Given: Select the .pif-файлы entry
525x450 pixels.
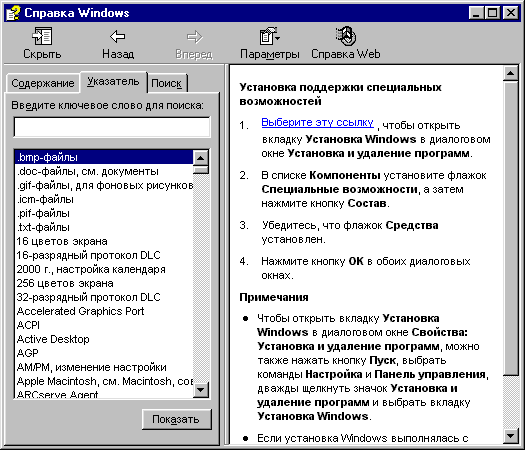Looking at the screenshot, I should coord(104,213).
